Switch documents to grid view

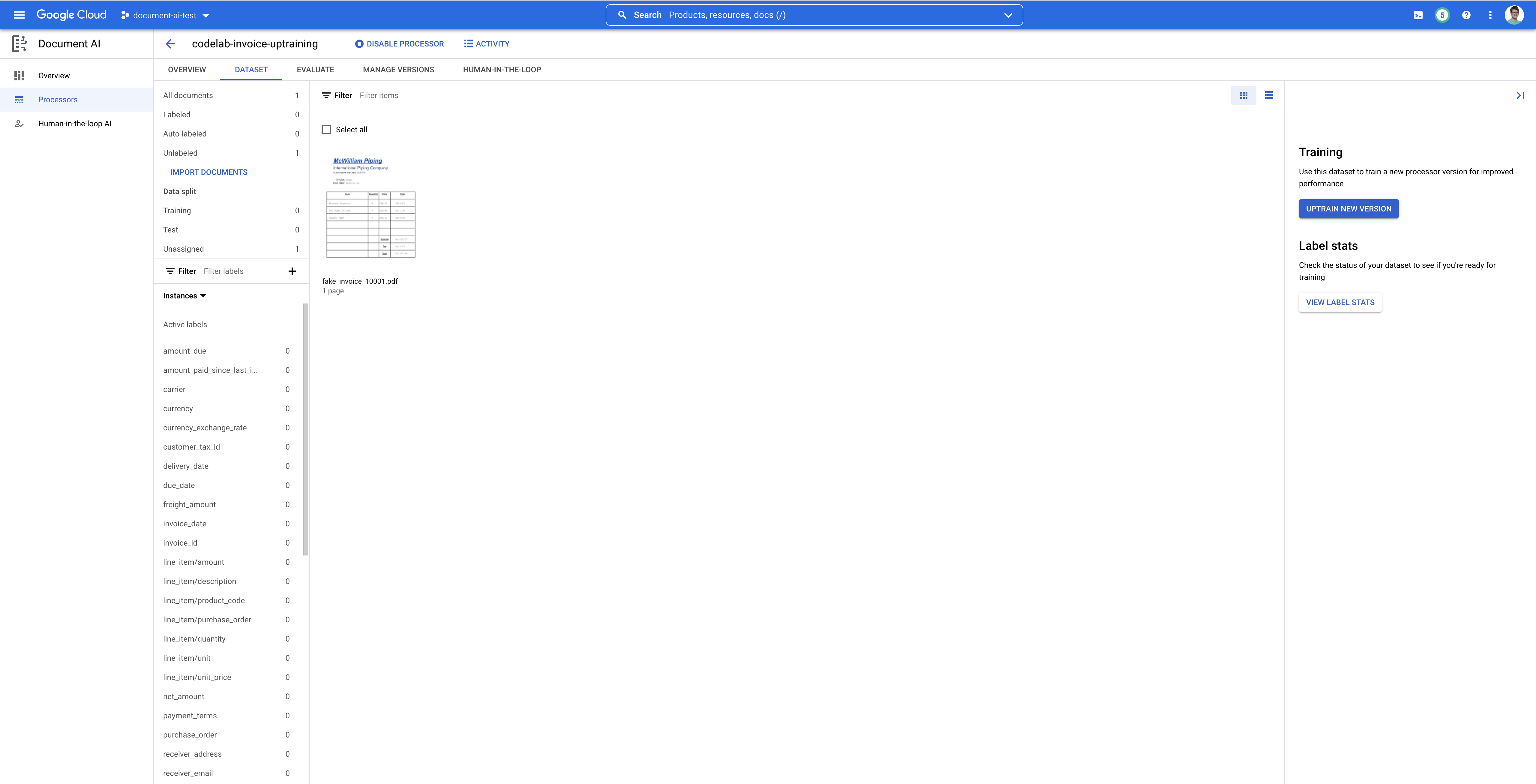click(x=1244, y=95)
